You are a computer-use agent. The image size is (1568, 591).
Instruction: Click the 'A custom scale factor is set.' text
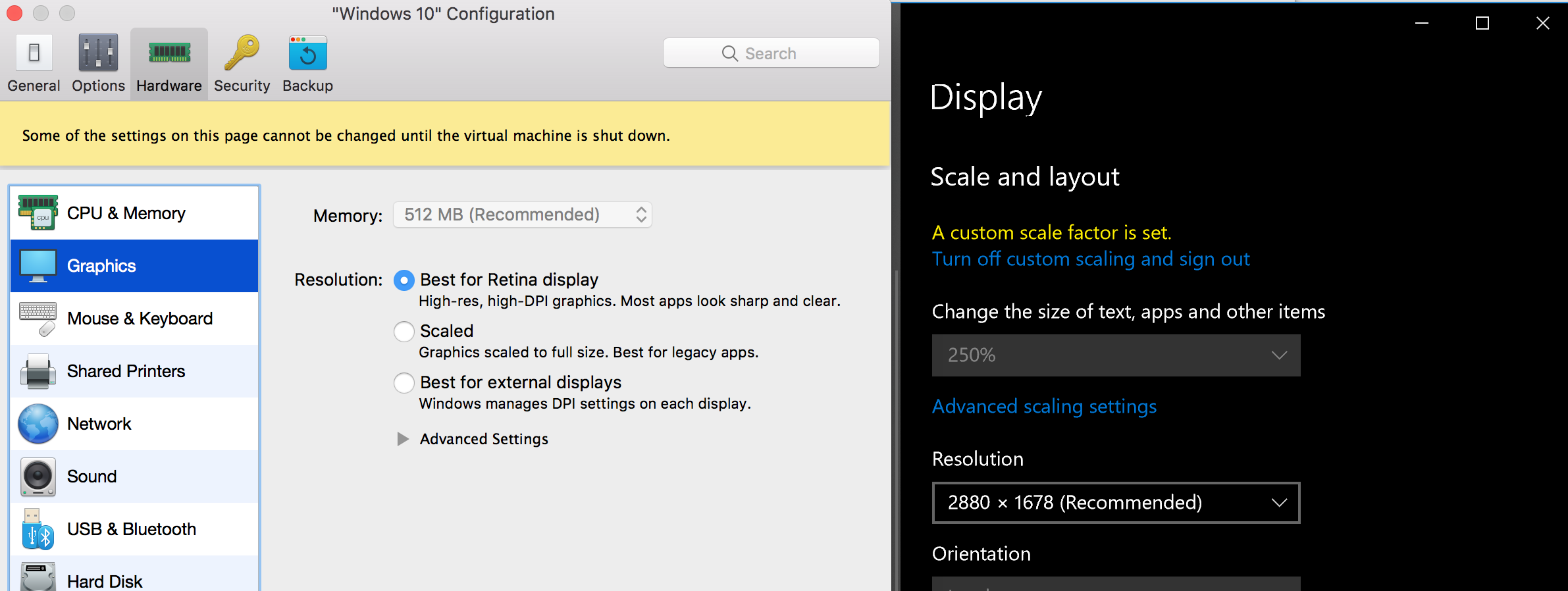[x=1051, y=232]
